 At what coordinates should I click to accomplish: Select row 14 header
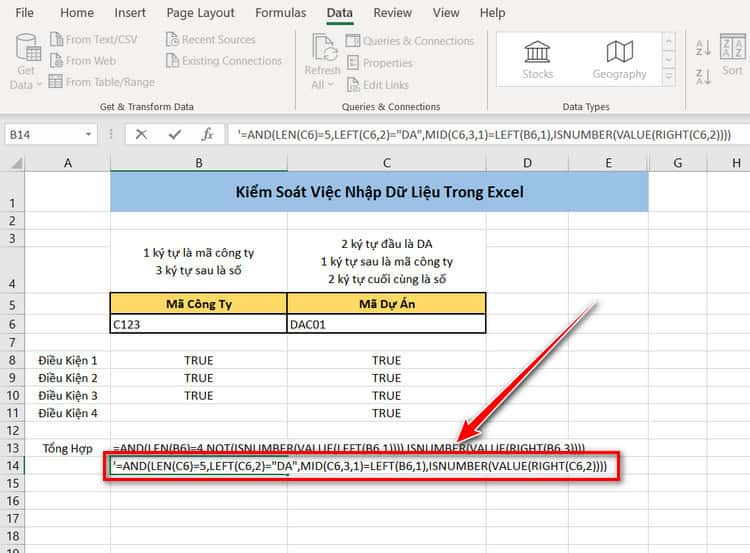pos(12,465)
